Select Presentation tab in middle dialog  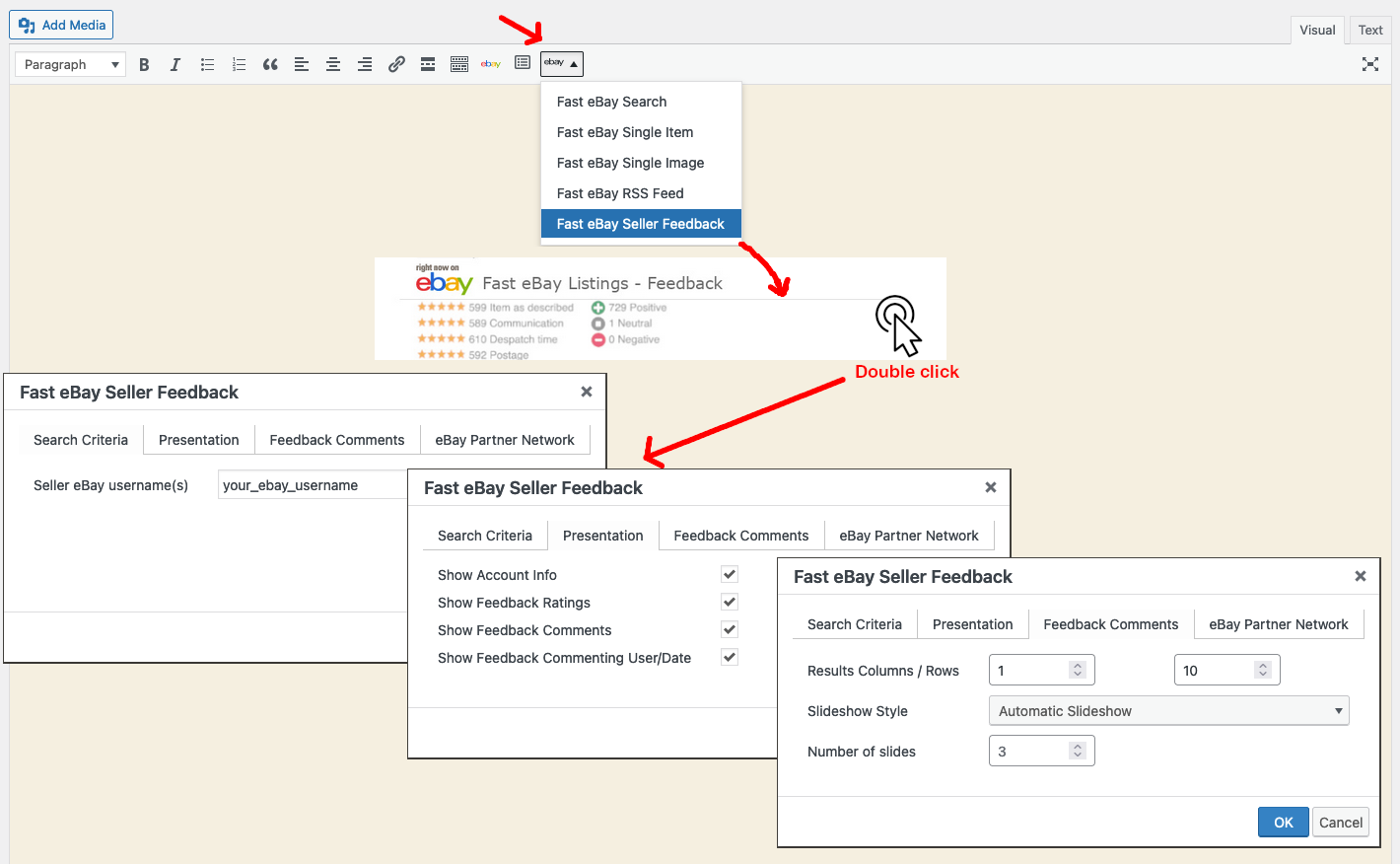pyautogui.click(x=603, y=536)
